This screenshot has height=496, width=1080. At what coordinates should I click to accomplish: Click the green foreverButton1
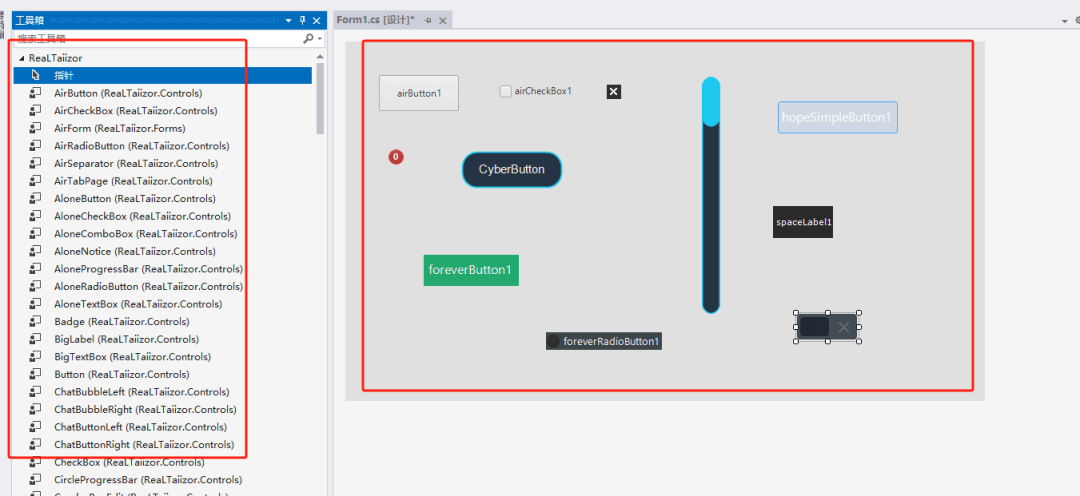pyautogui.click(x=471, y=270)
